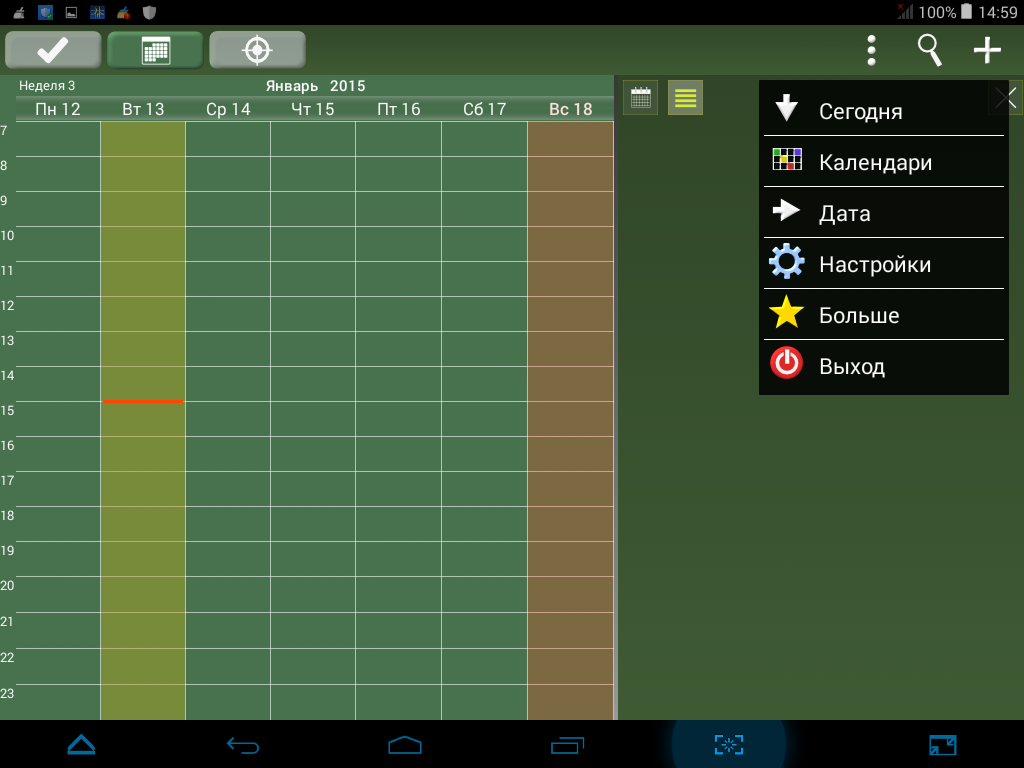
Task: Select Чт 15 day header
Action: pyautogui.click(x=313, y=109)
